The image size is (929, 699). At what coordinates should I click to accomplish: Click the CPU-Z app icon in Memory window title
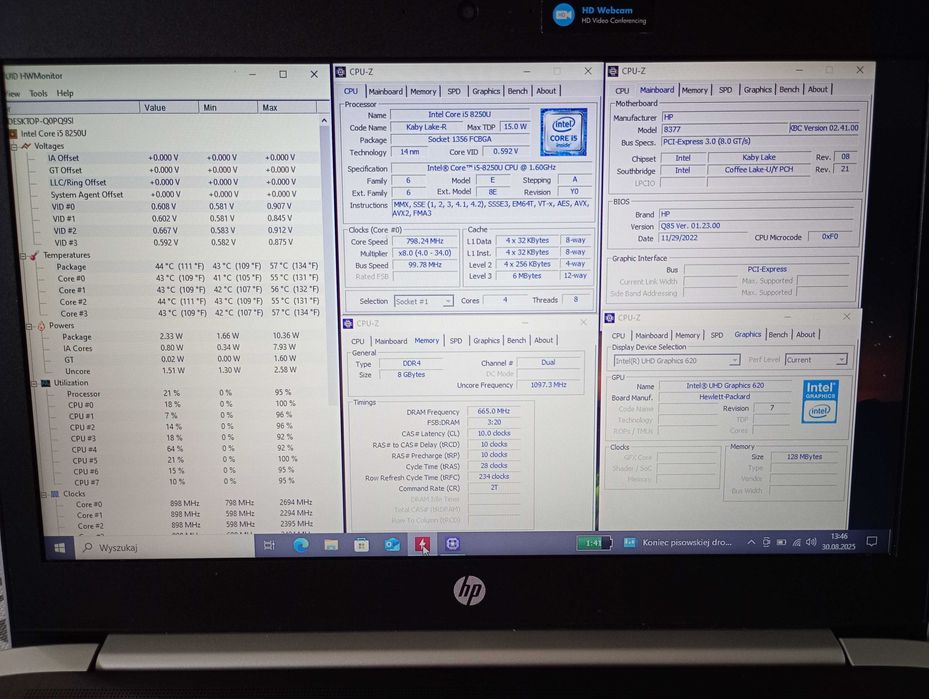coord(348,323)
